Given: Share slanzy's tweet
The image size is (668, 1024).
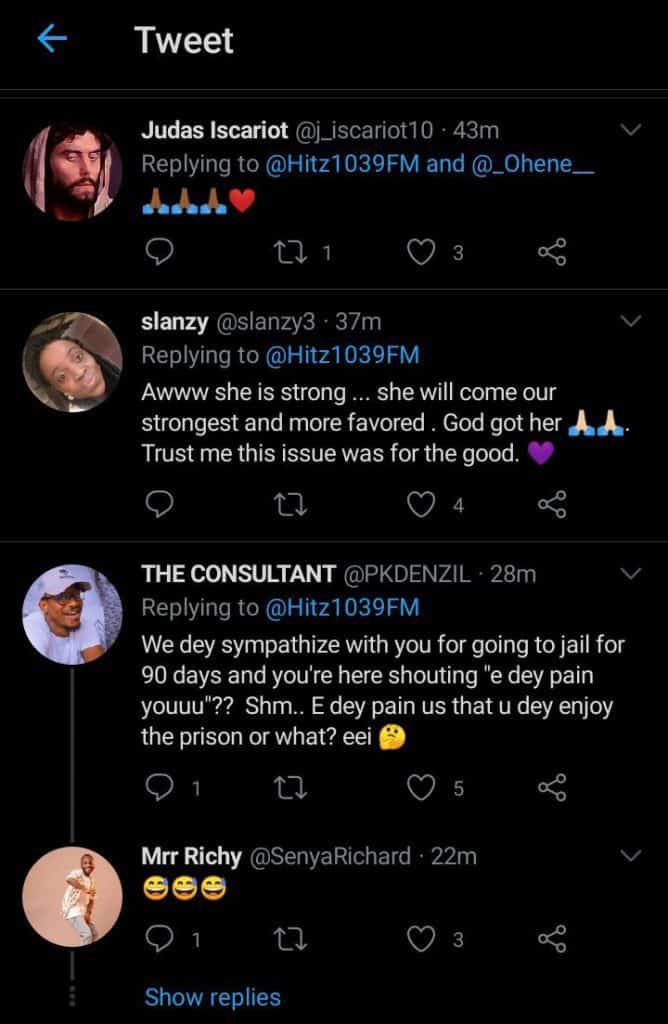Looking at the screenshot, I should (x=552, y=505).
